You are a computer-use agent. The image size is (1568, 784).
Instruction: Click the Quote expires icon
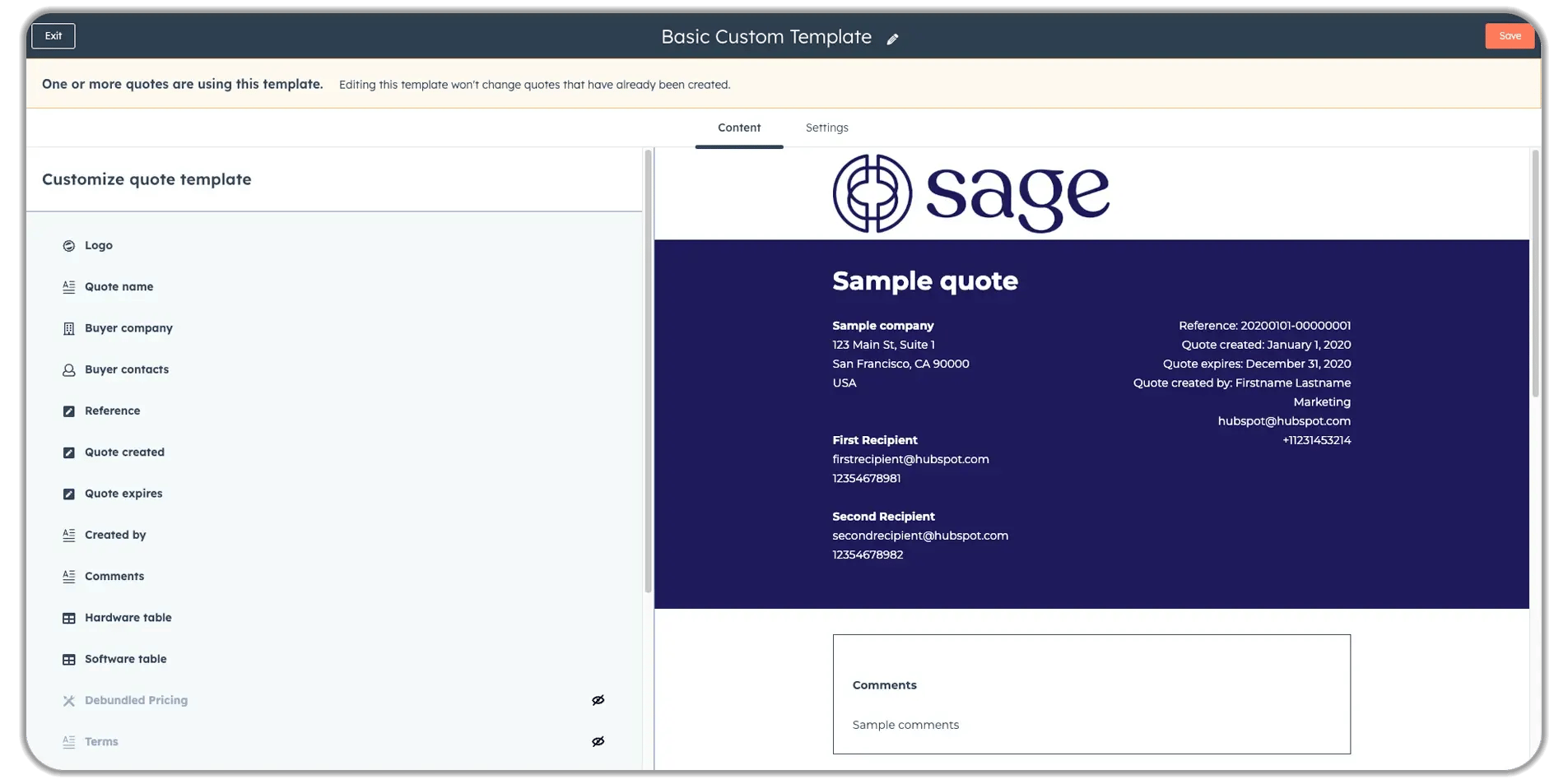[x=69, y=494]
